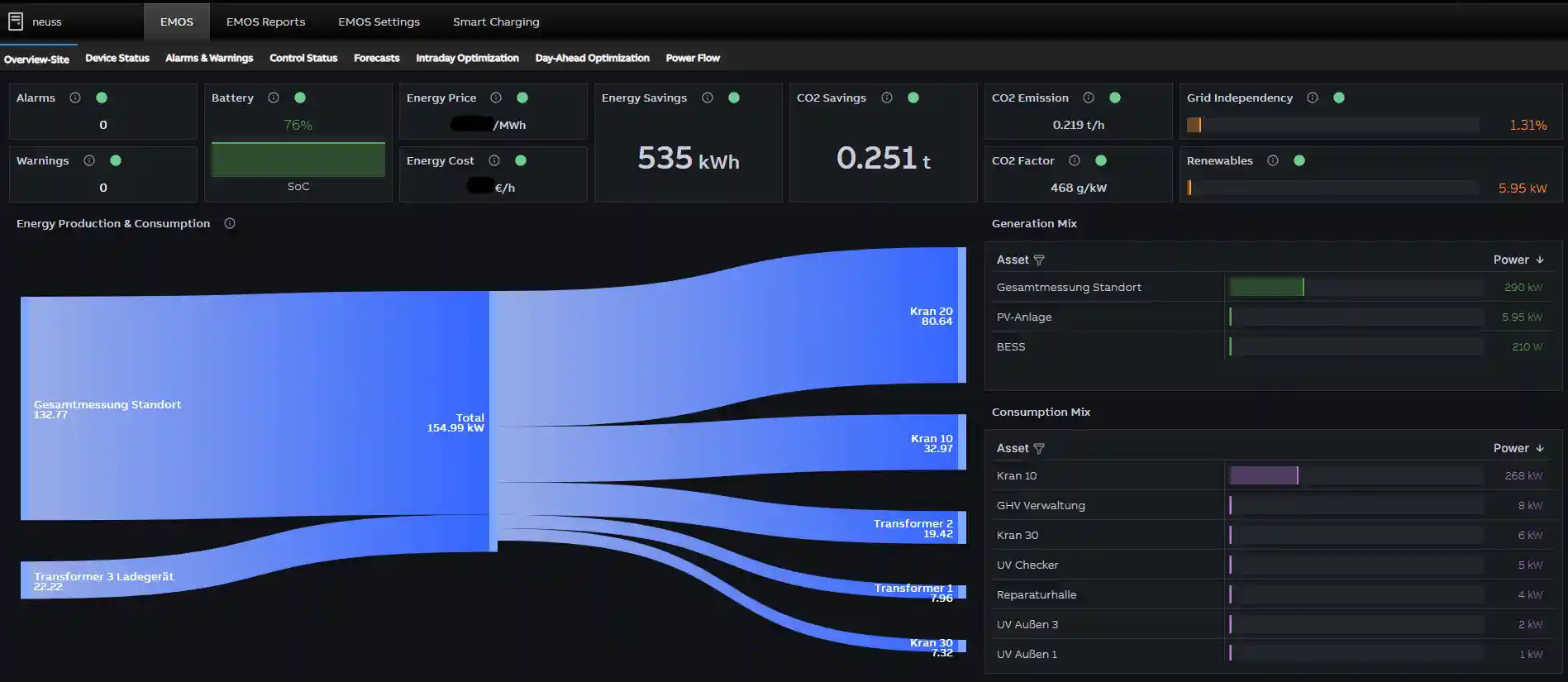Click the Grid Independency progress bar

coord(1332,125)
